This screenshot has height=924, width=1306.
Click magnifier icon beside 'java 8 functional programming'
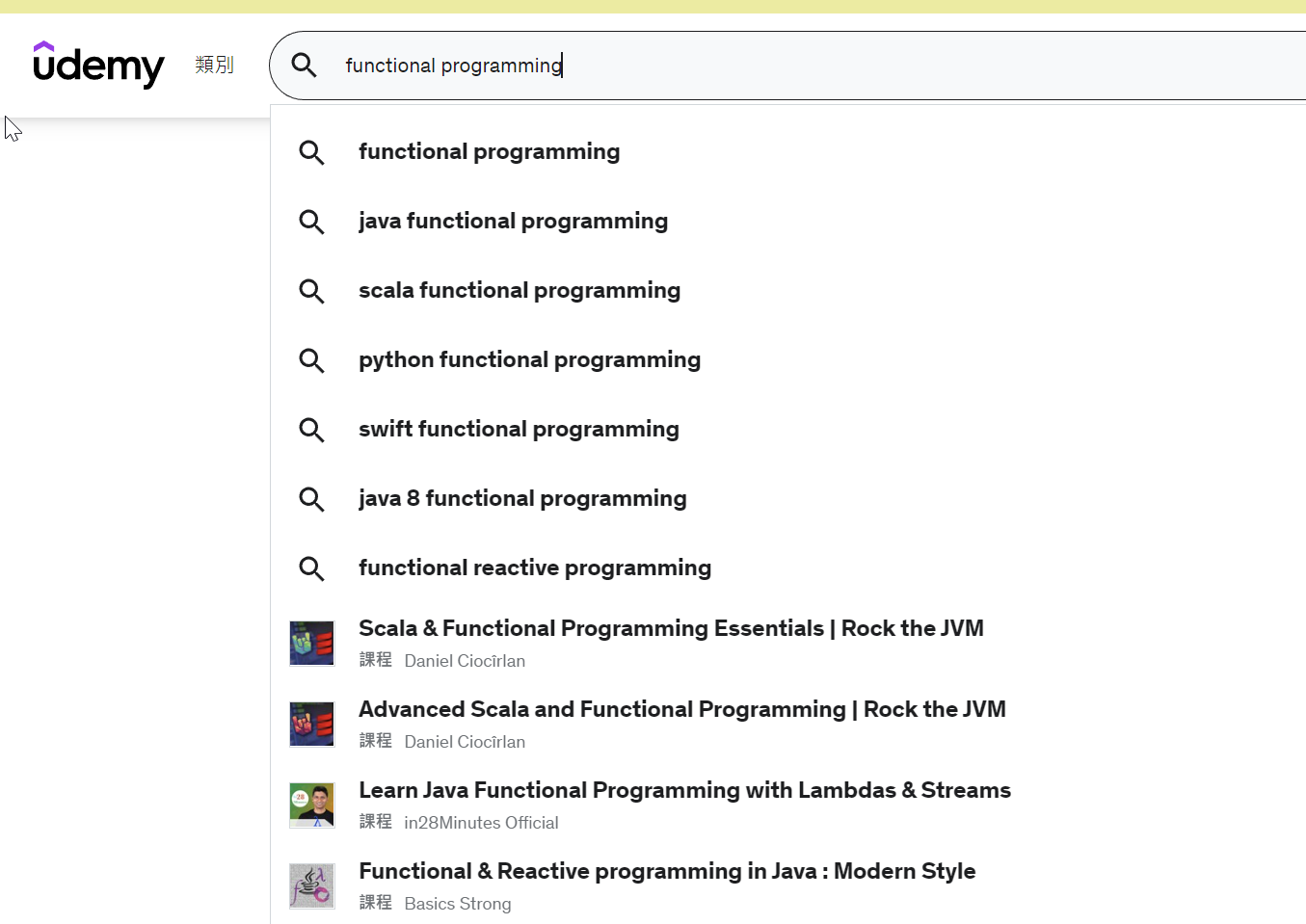pos(311,499)
